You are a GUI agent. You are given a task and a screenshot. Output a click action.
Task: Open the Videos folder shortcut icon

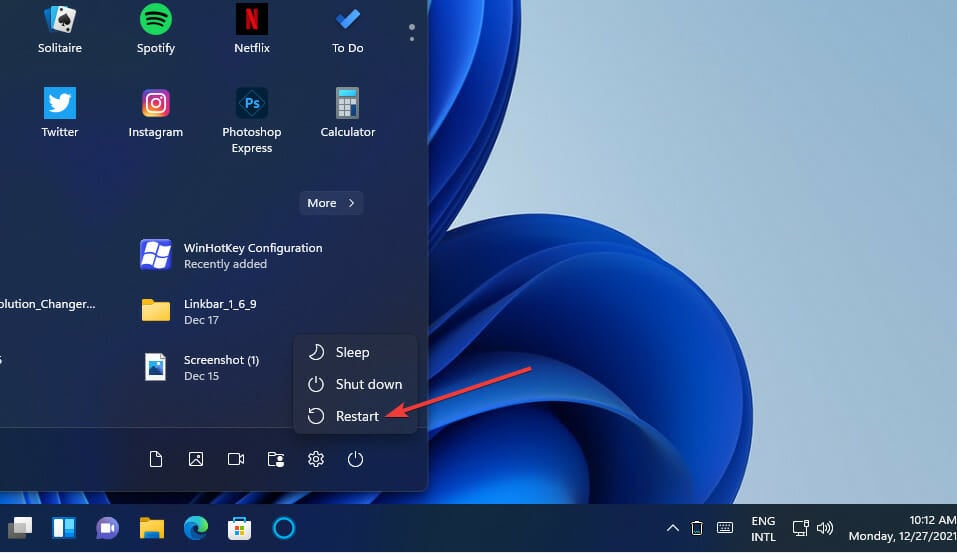236,459
